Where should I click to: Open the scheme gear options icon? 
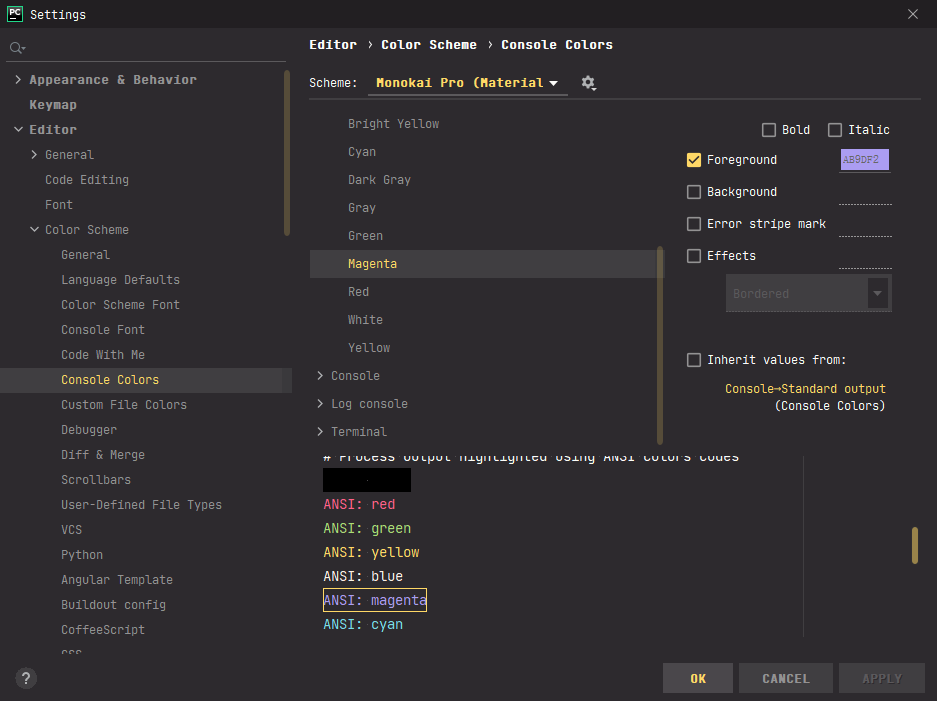pyautogui.click(x=588, y=83)
